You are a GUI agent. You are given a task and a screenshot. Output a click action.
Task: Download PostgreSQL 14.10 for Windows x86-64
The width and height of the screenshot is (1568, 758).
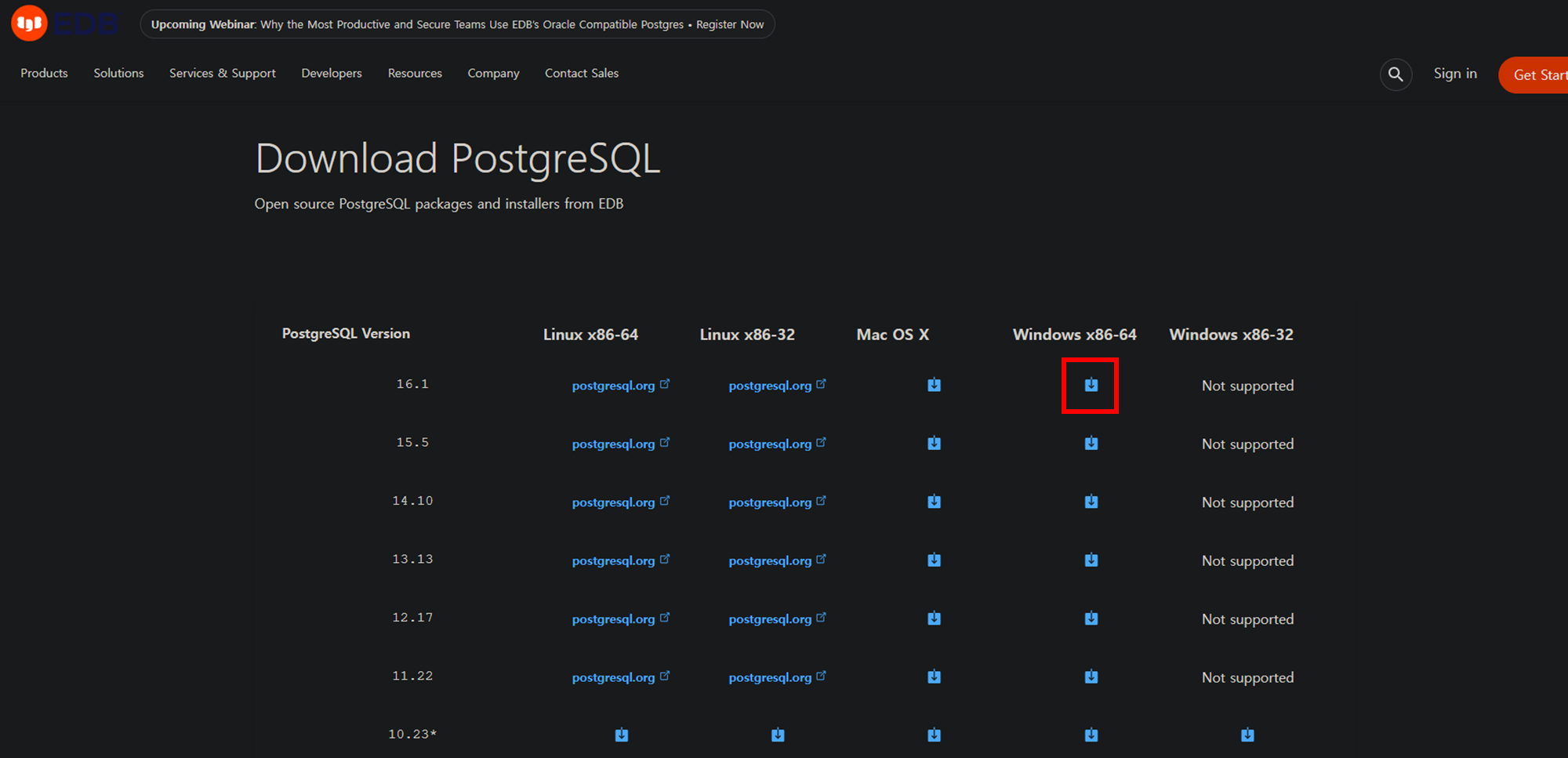click(1091, 502)
